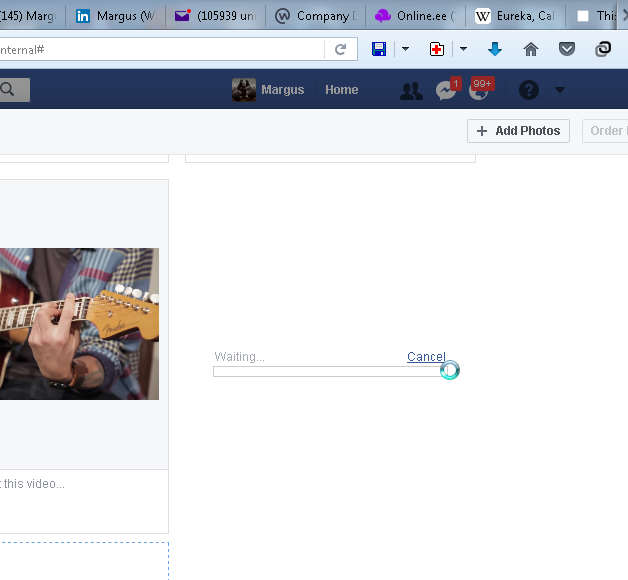Screen dimensions: 628x580
Task: Open the help question mark icon
Action: (529, 90)
